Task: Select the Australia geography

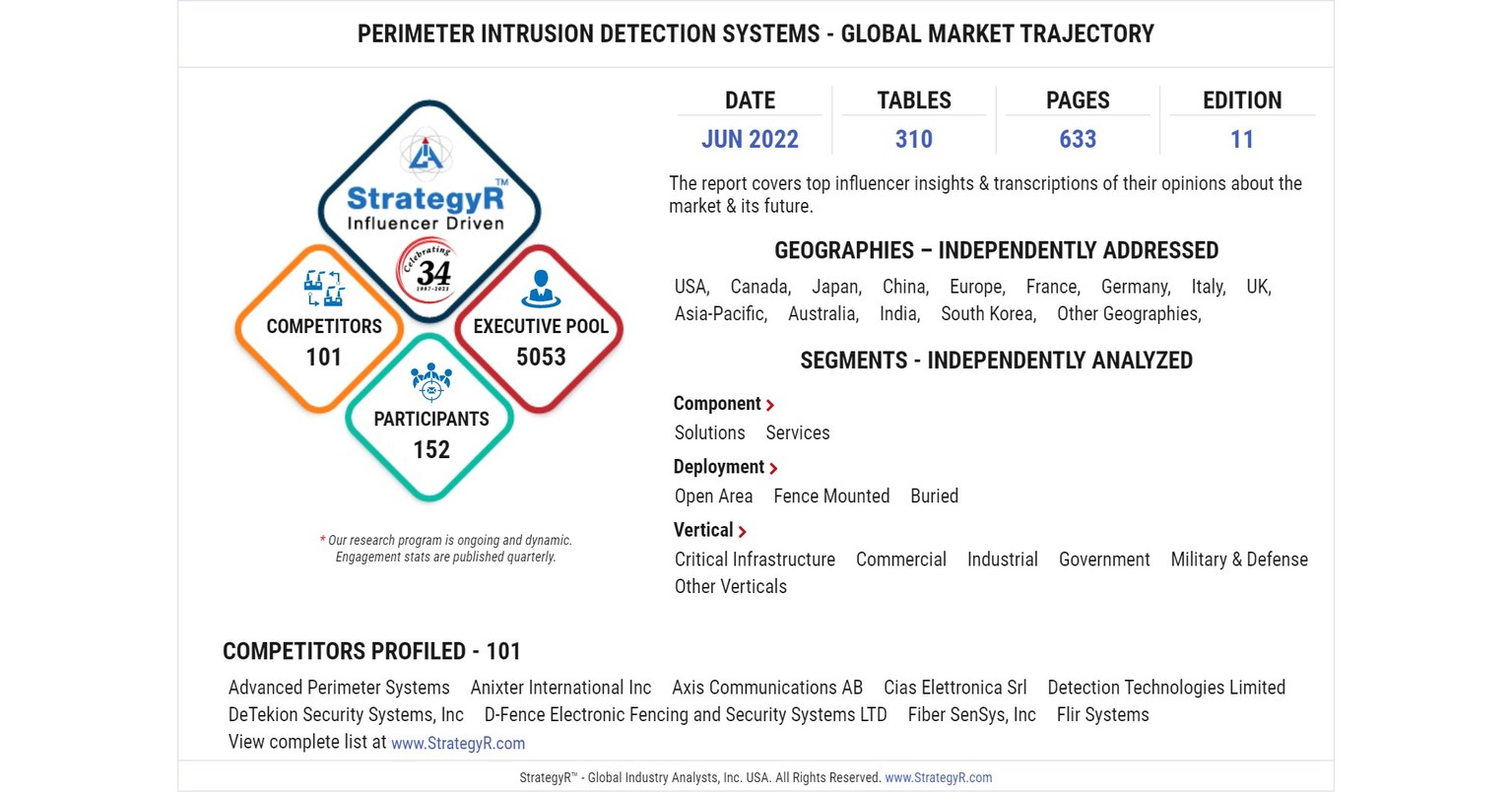Action: pyautogui.click(x=823, y=314)
